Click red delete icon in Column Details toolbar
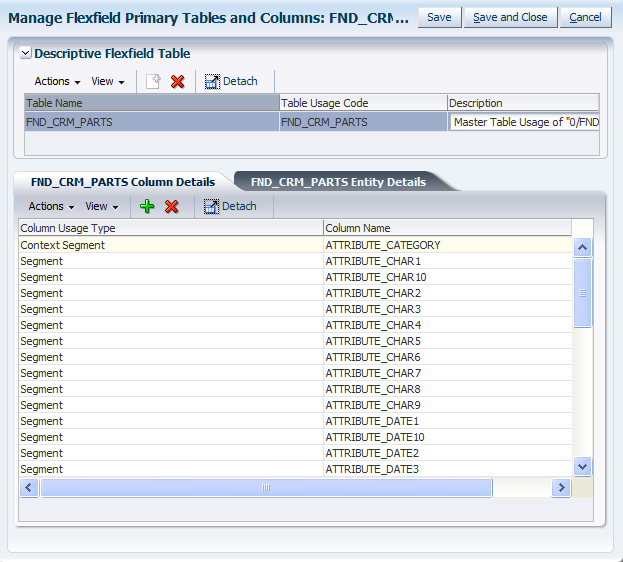Viewport: 623px width, 562px height. 172,206
